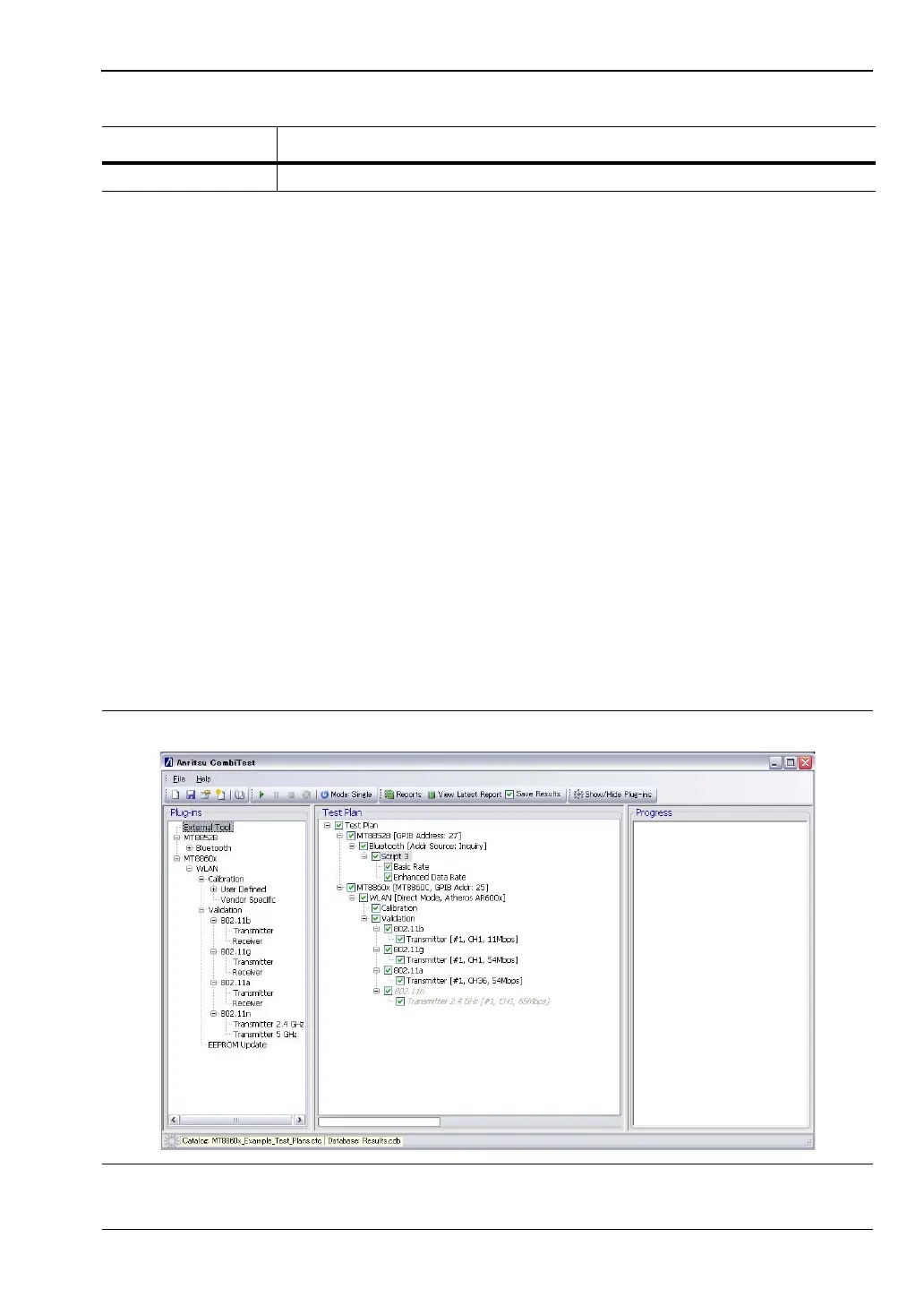Select Transmitter 5 GHz plug-in

click(x=265, y=1035)
